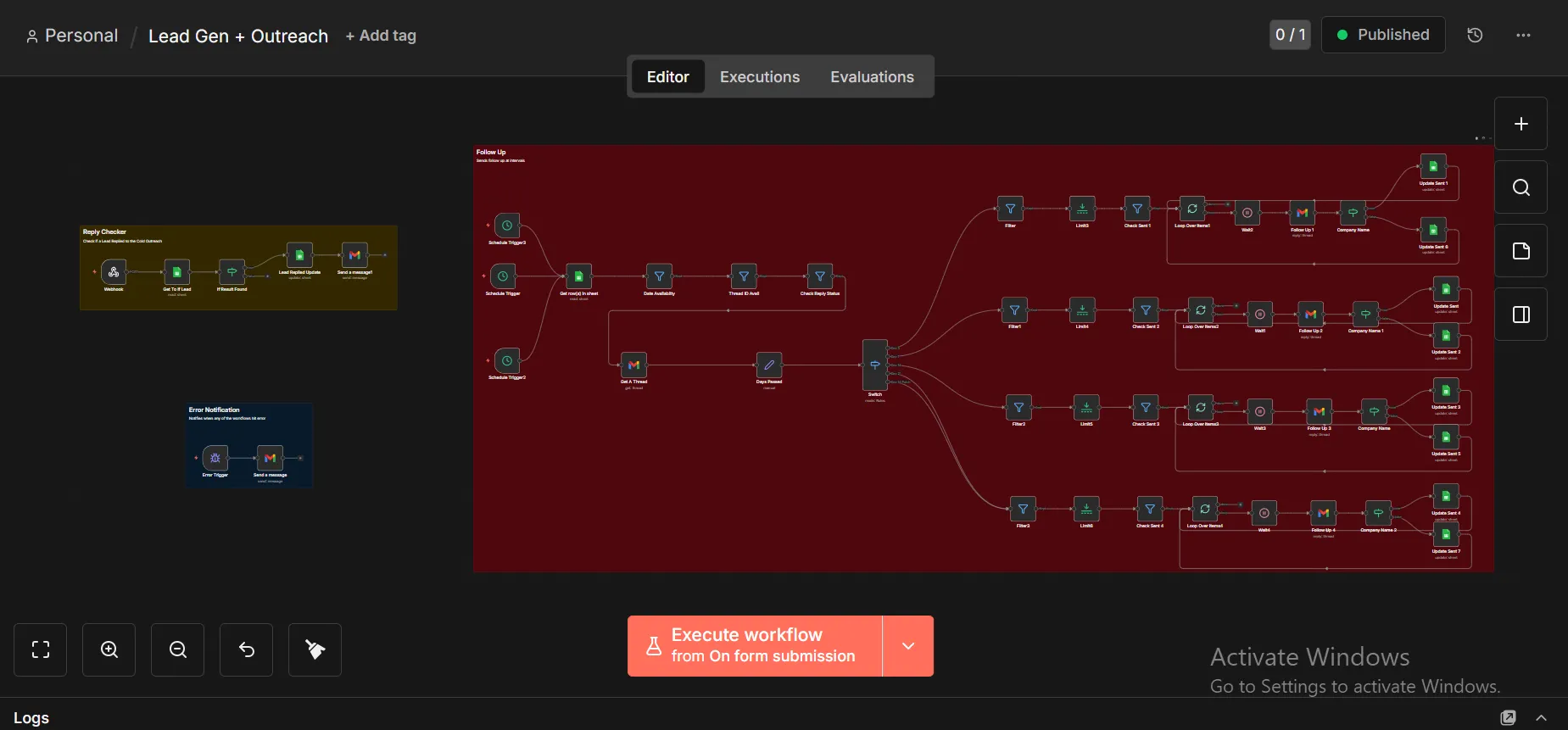Expand the Logs panel chevron

click(1541, 717)
